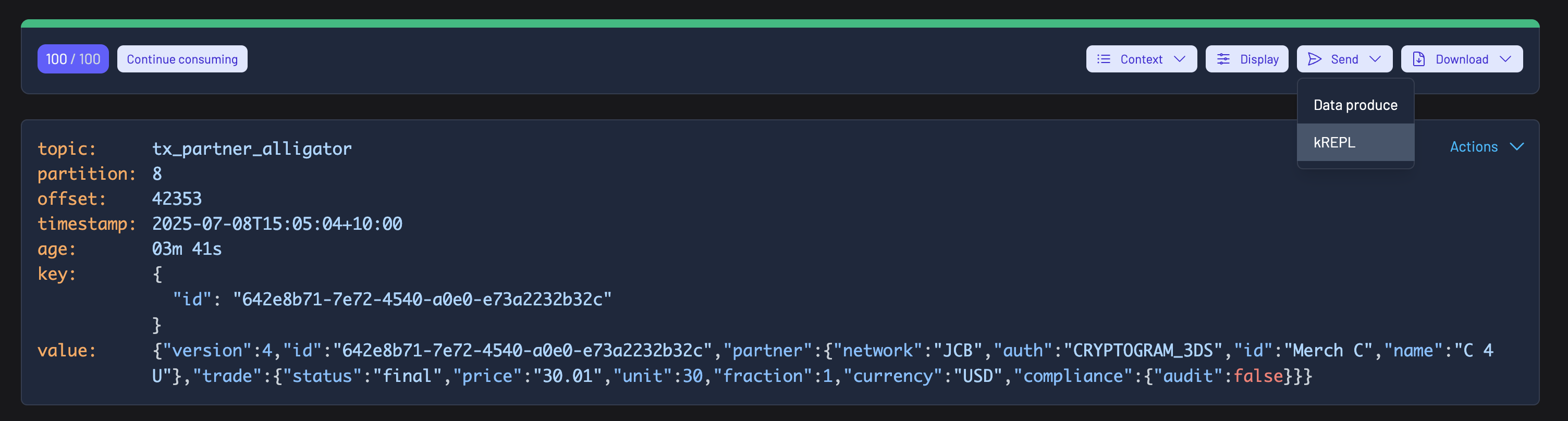
Task: Click the file download icon
Action: click(1419, 59)
